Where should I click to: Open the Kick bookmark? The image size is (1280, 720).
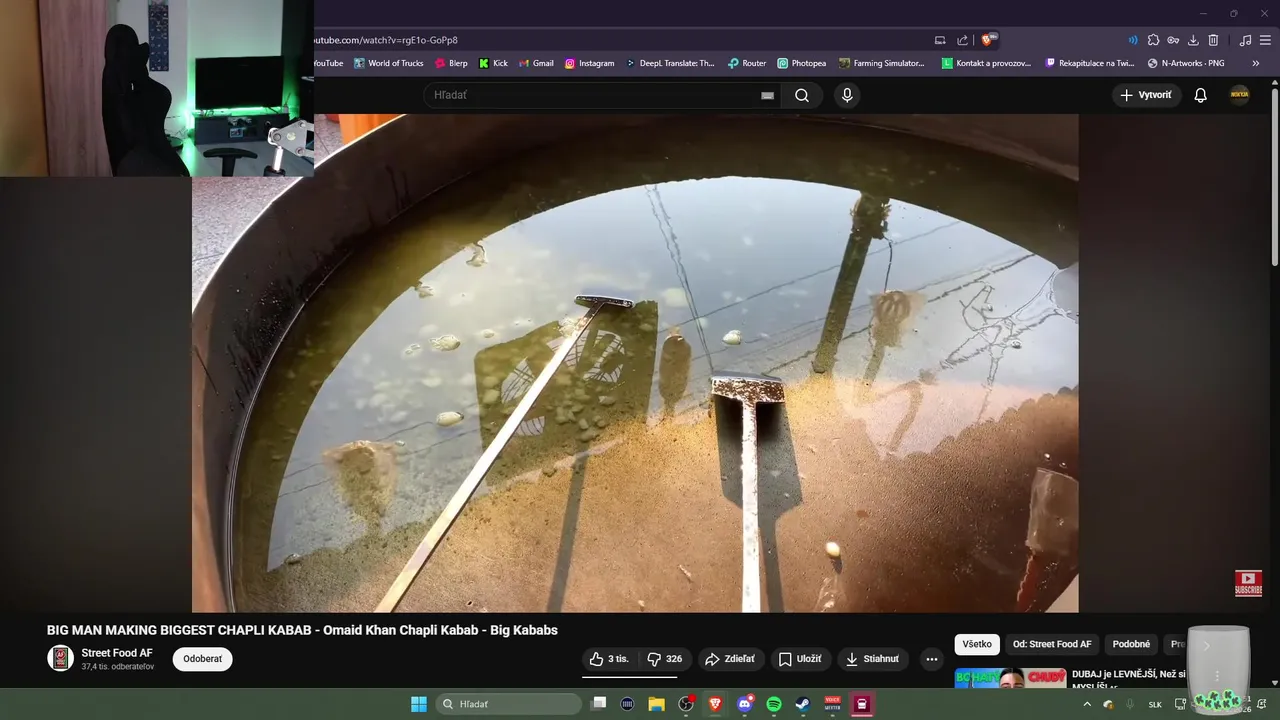493,63
